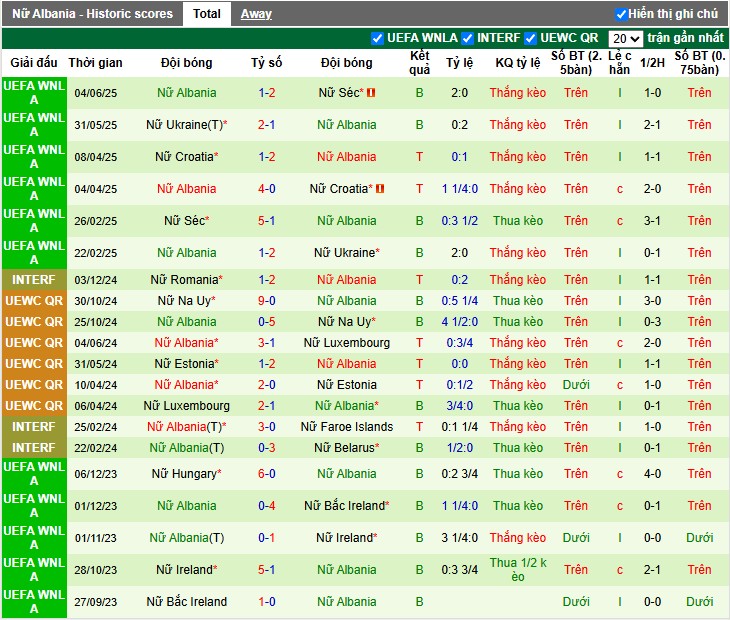Open the recent matches count dropdown
The height and width of the screenshot is (620, 730).
click(x=625, y=38)
